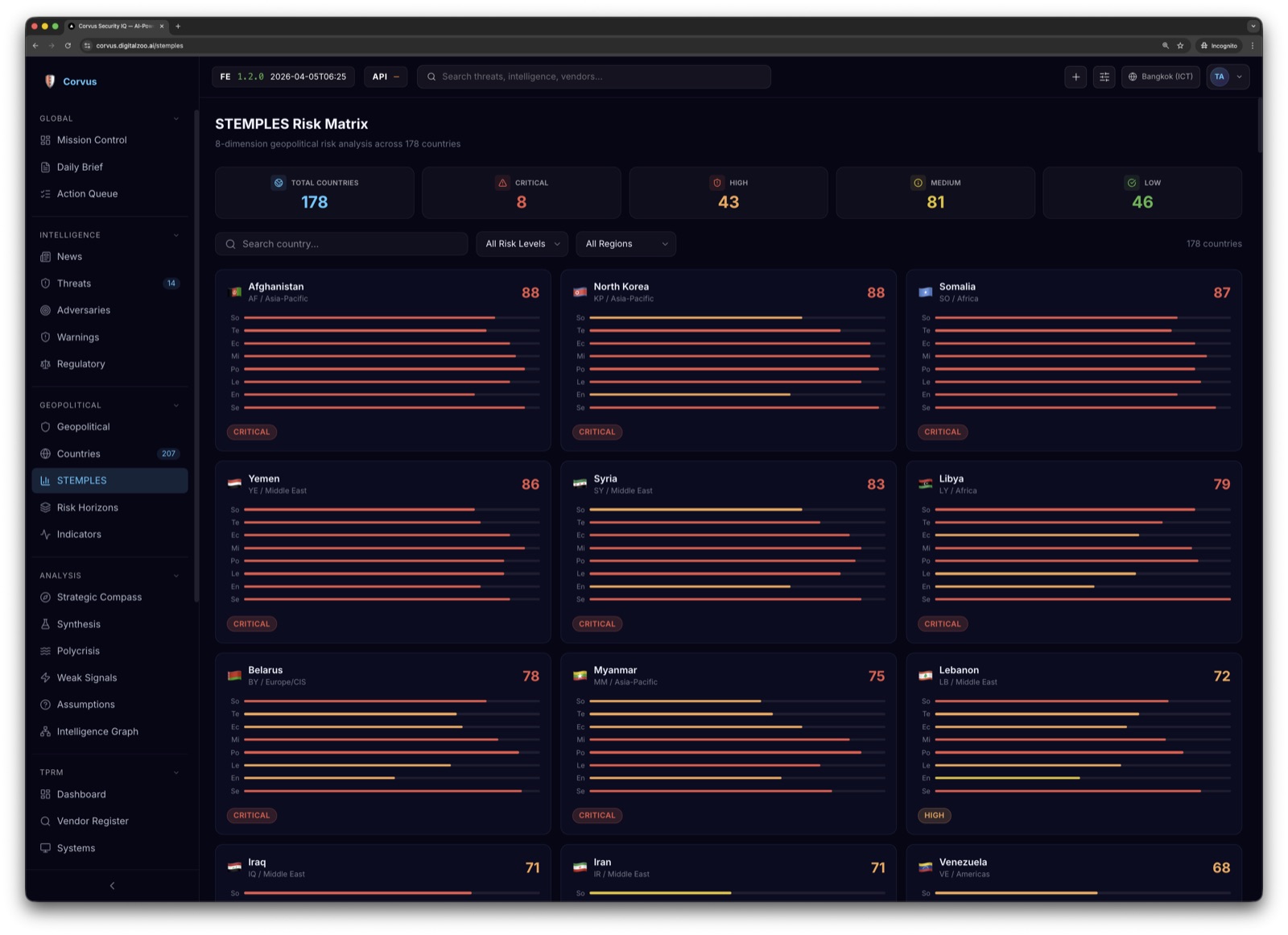Click the HIGH badge on Lebanon card

(935, 816)
